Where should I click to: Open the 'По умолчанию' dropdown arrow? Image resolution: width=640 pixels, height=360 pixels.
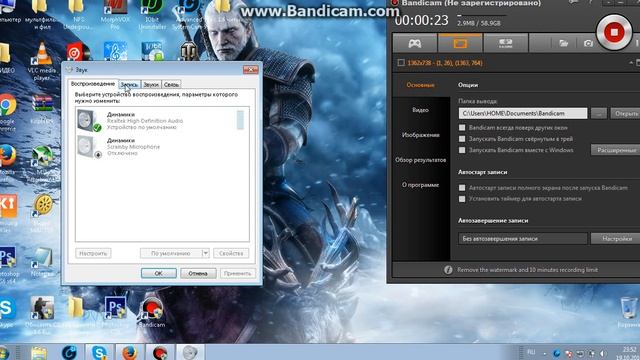pos(206,253)
